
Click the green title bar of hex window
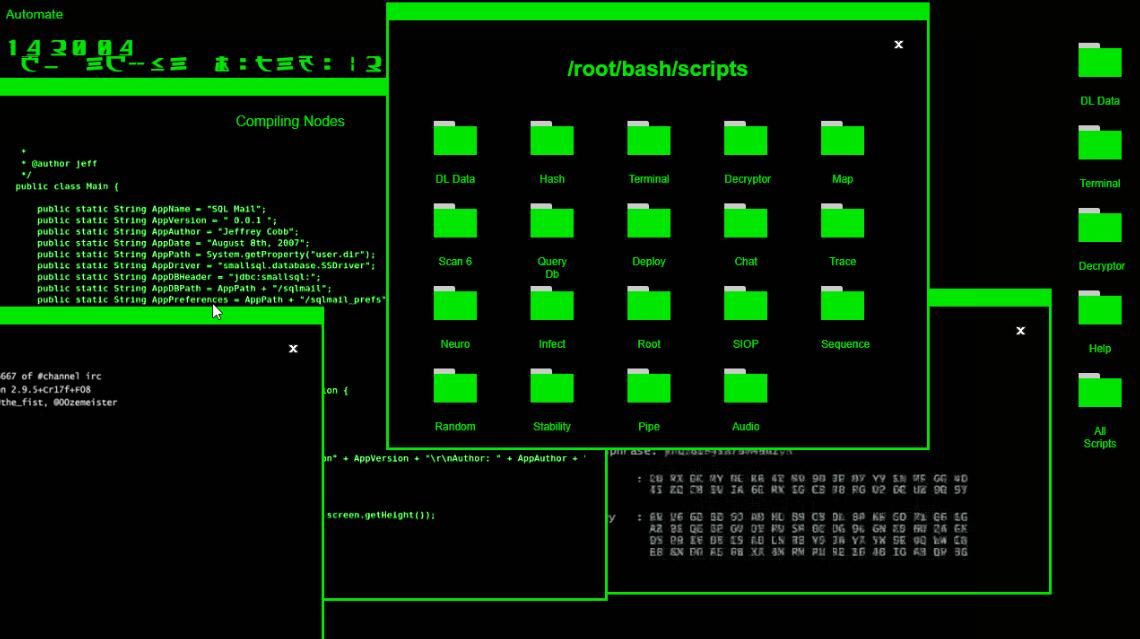[x=990, y=297]
